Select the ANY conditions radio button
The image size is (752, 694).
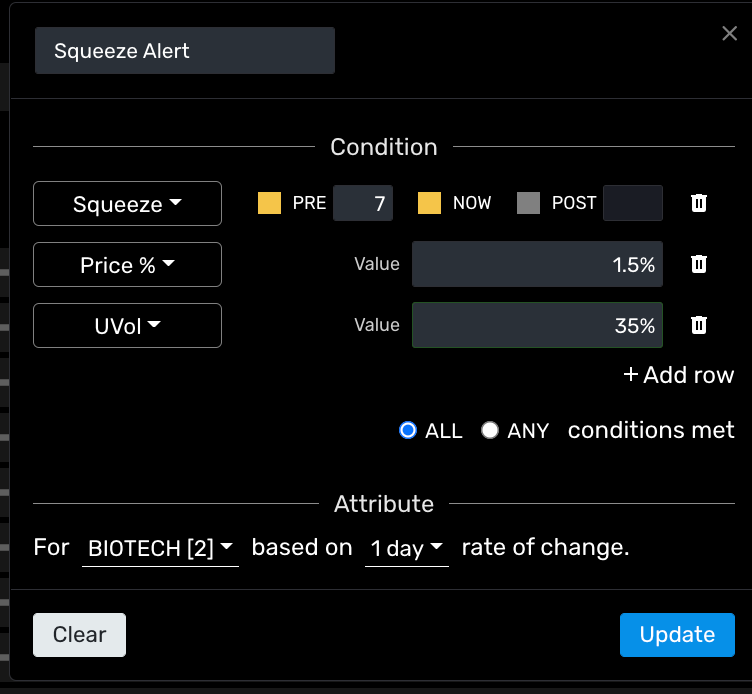tap(490, 430)
